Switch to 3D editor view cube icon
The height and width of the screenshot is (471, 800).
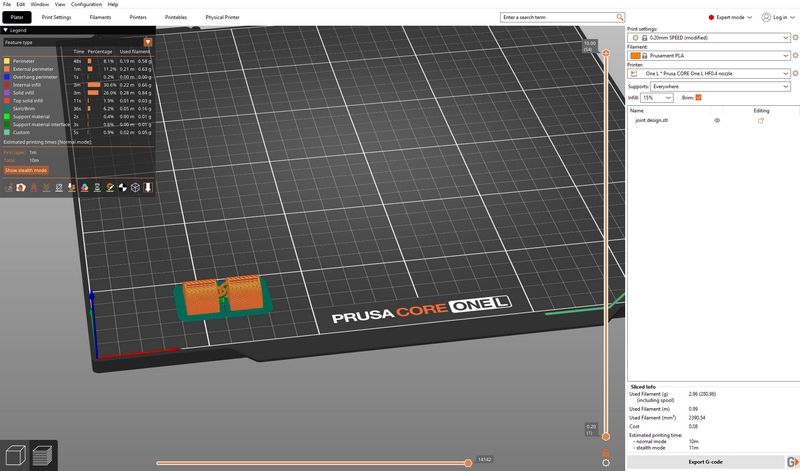click(x=15, y=455)
